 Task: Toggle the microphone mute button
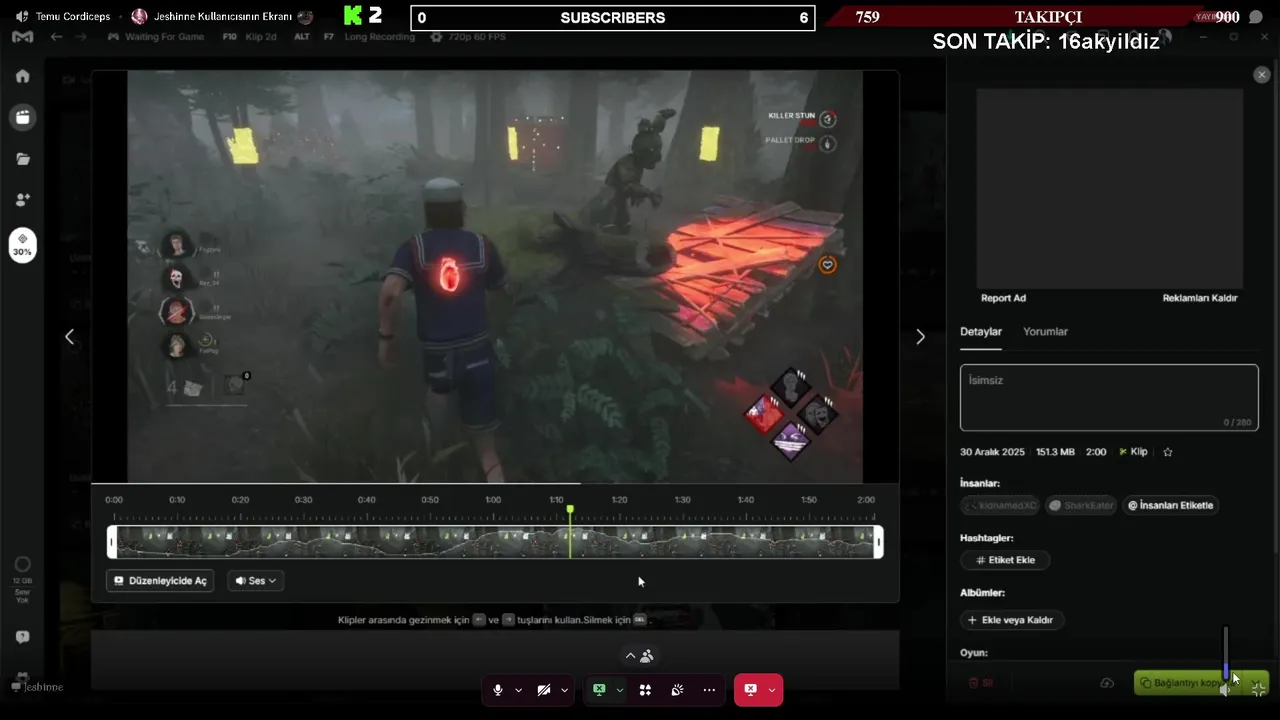click(497, 690)
